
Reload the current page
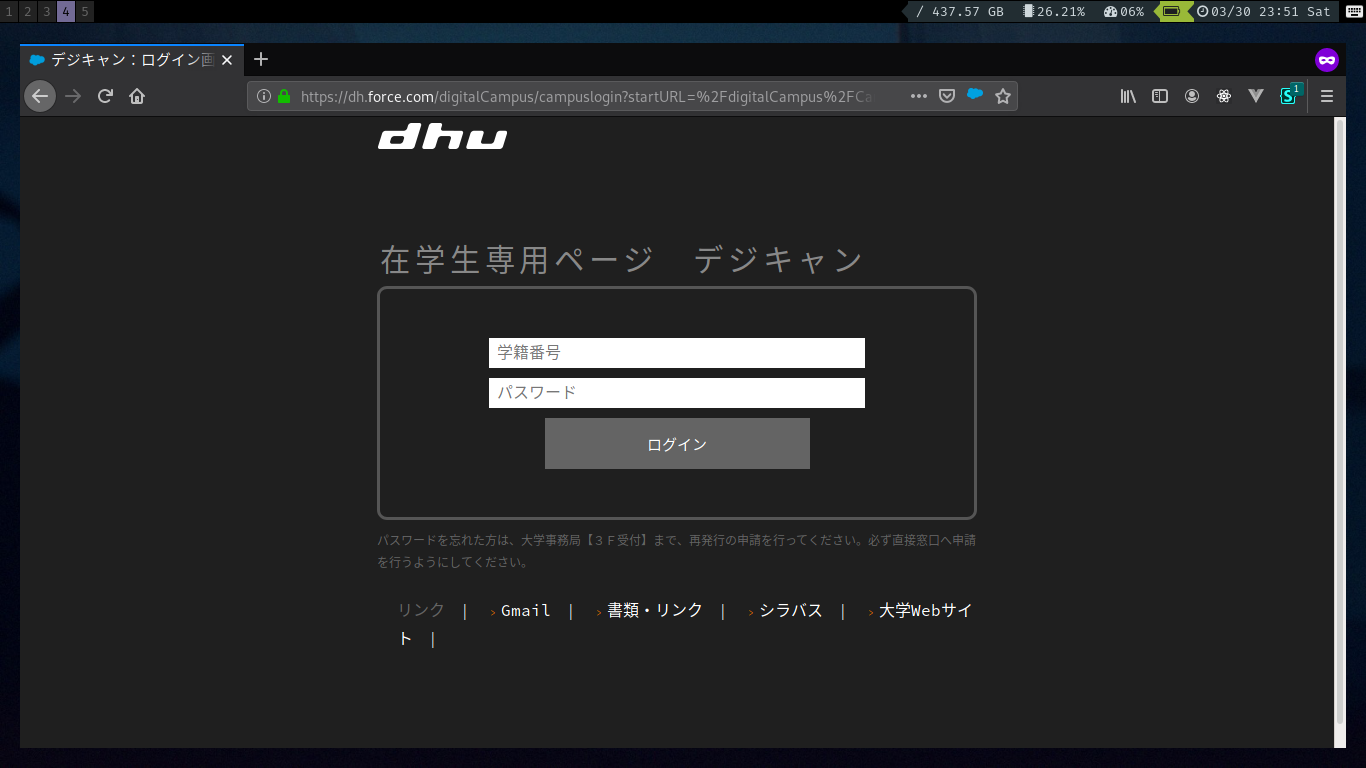[104, 96]
